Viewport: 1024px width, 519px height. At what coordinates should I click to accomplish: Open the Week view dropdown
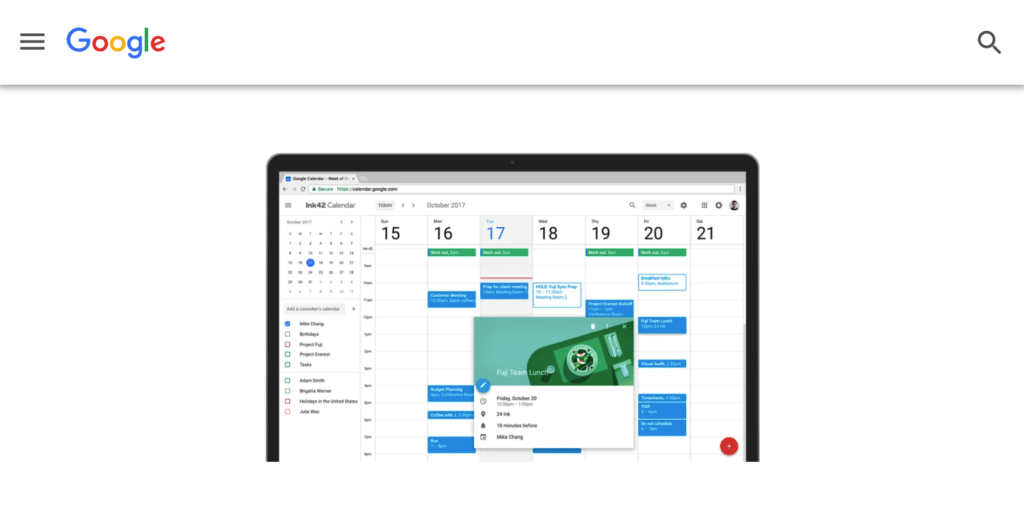658,205
